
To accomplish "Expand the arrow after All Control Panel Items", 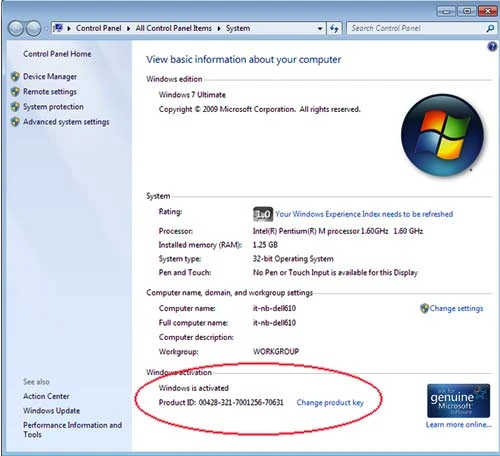I will (219, 29).
